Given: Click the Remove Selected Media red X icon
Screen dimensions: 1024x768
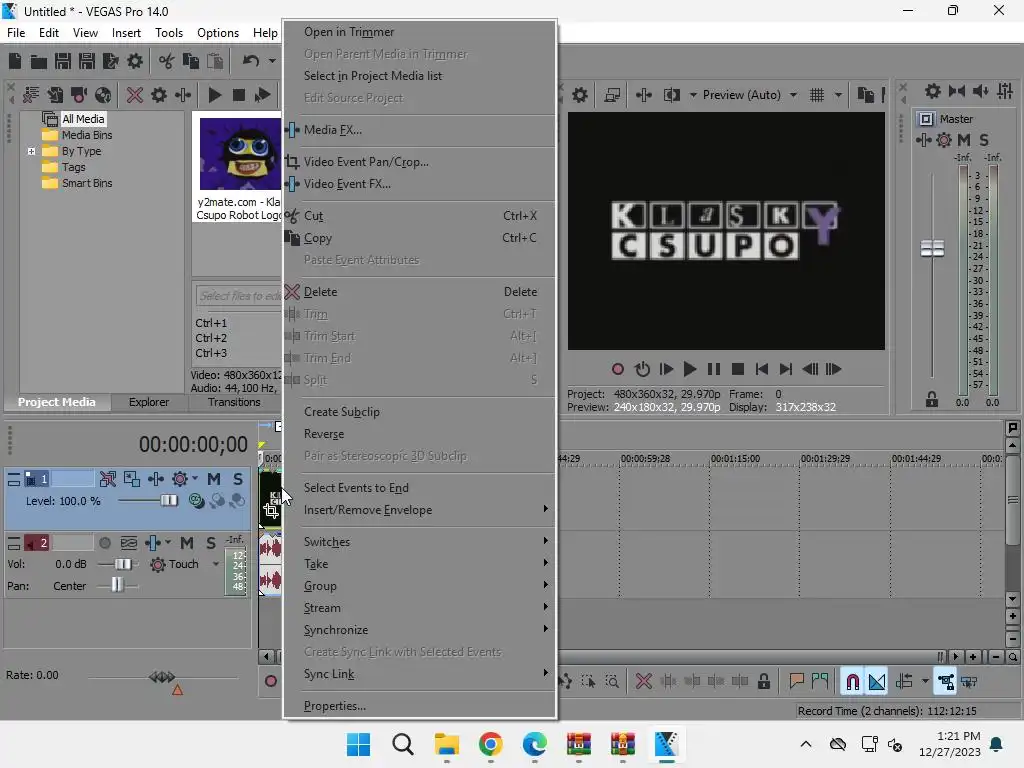Looking at the screenshot, I should point(135,95).
